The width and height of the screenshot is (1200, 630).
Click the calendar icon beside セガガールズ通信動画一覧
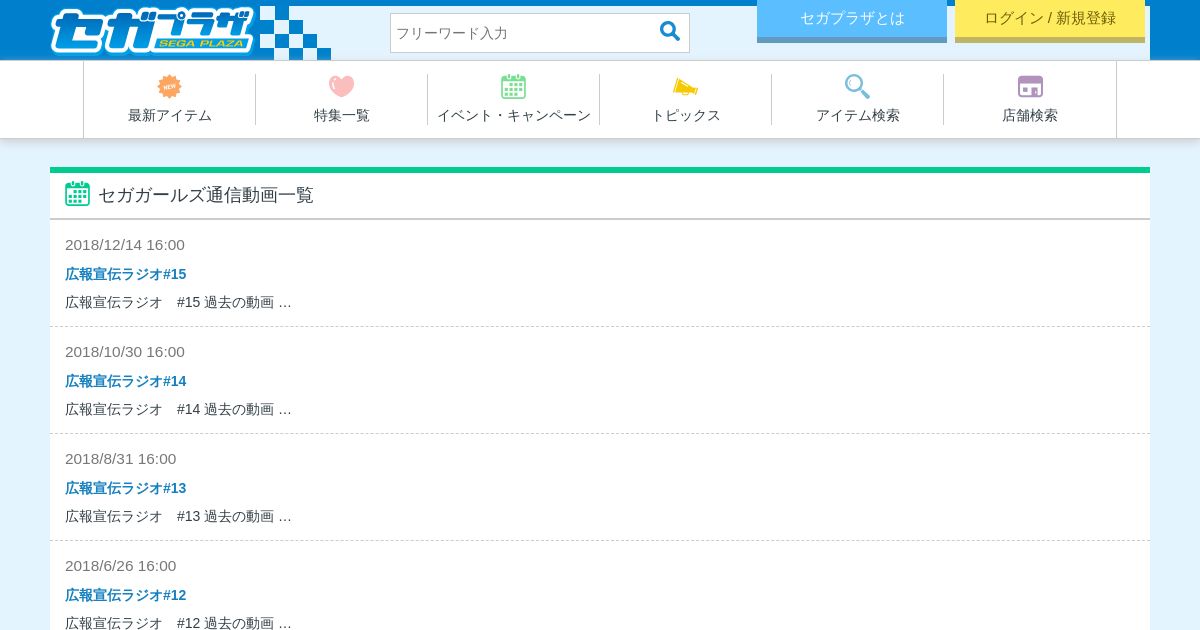[77, 194]
